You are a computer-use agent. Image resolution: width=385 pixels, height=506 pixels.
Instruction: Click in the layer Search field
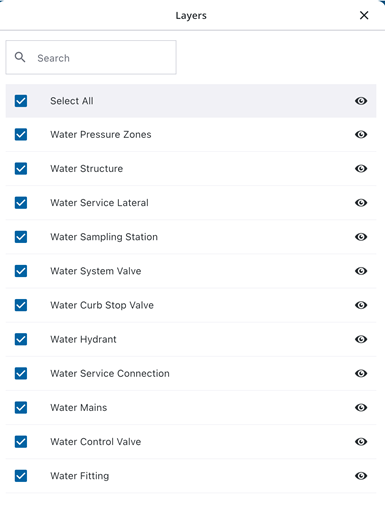91,58
